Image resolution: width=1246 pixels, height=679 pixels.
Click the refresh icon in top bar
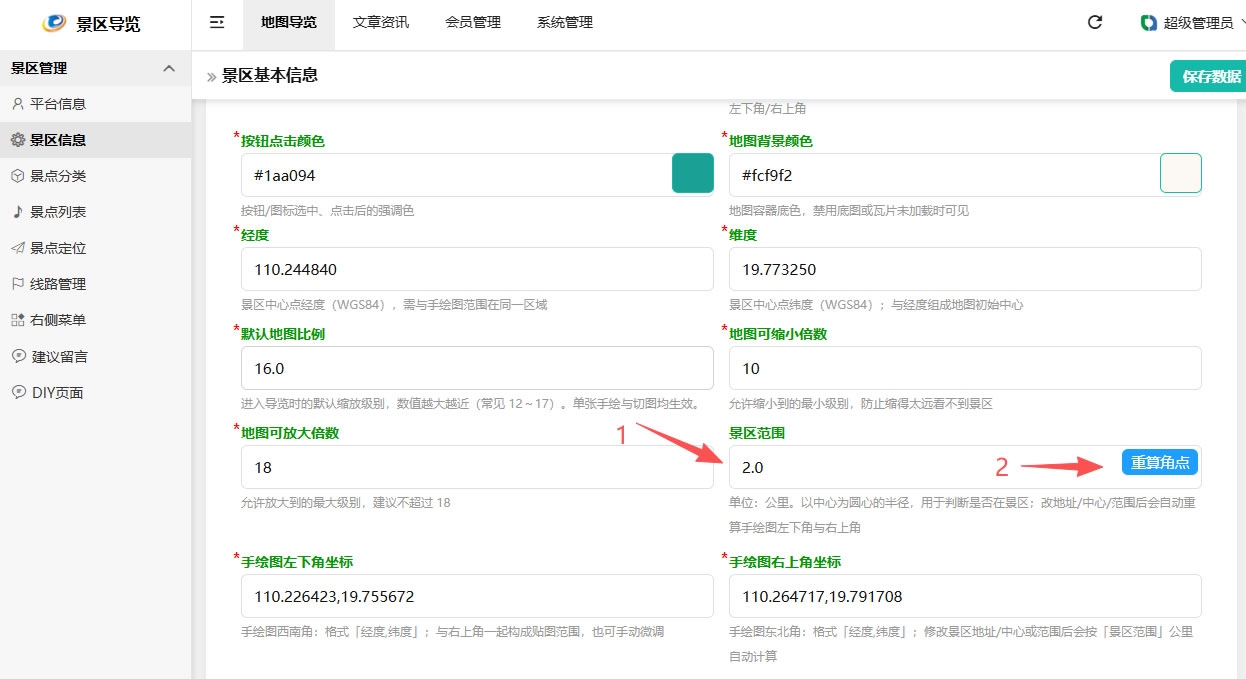click(x=1095, y=22)
